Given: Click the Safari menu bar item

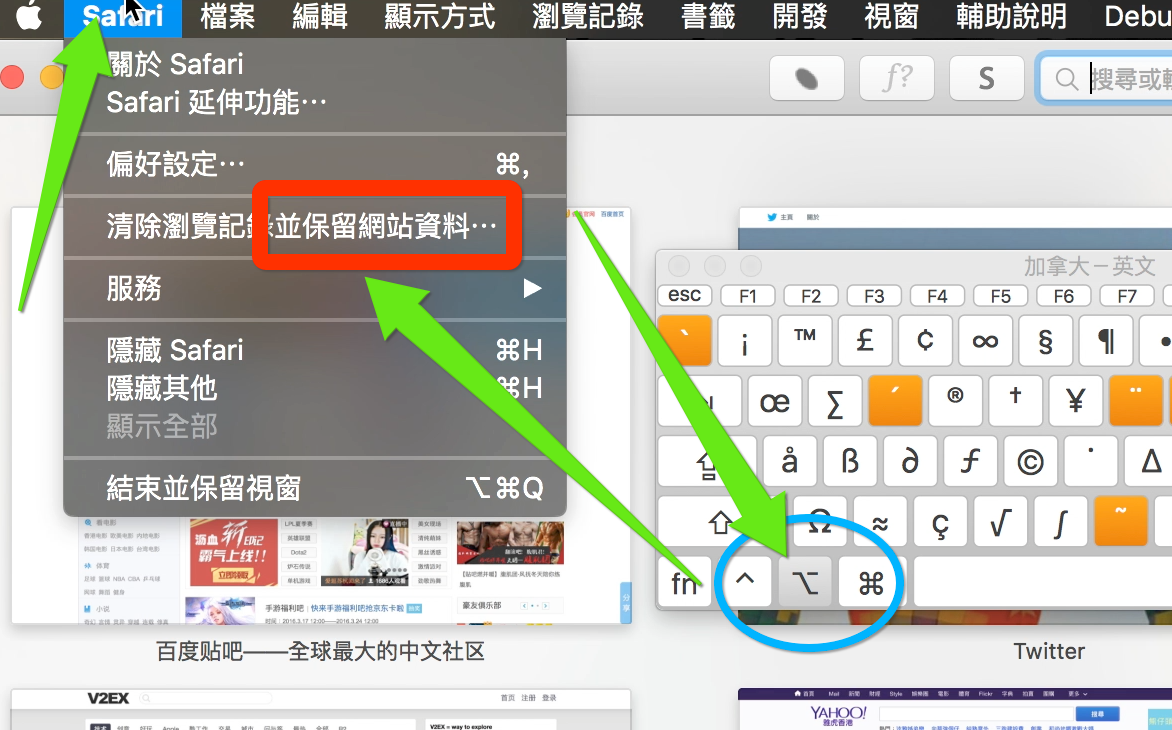Looking at the screenshot, I should (x=123, y=16).
